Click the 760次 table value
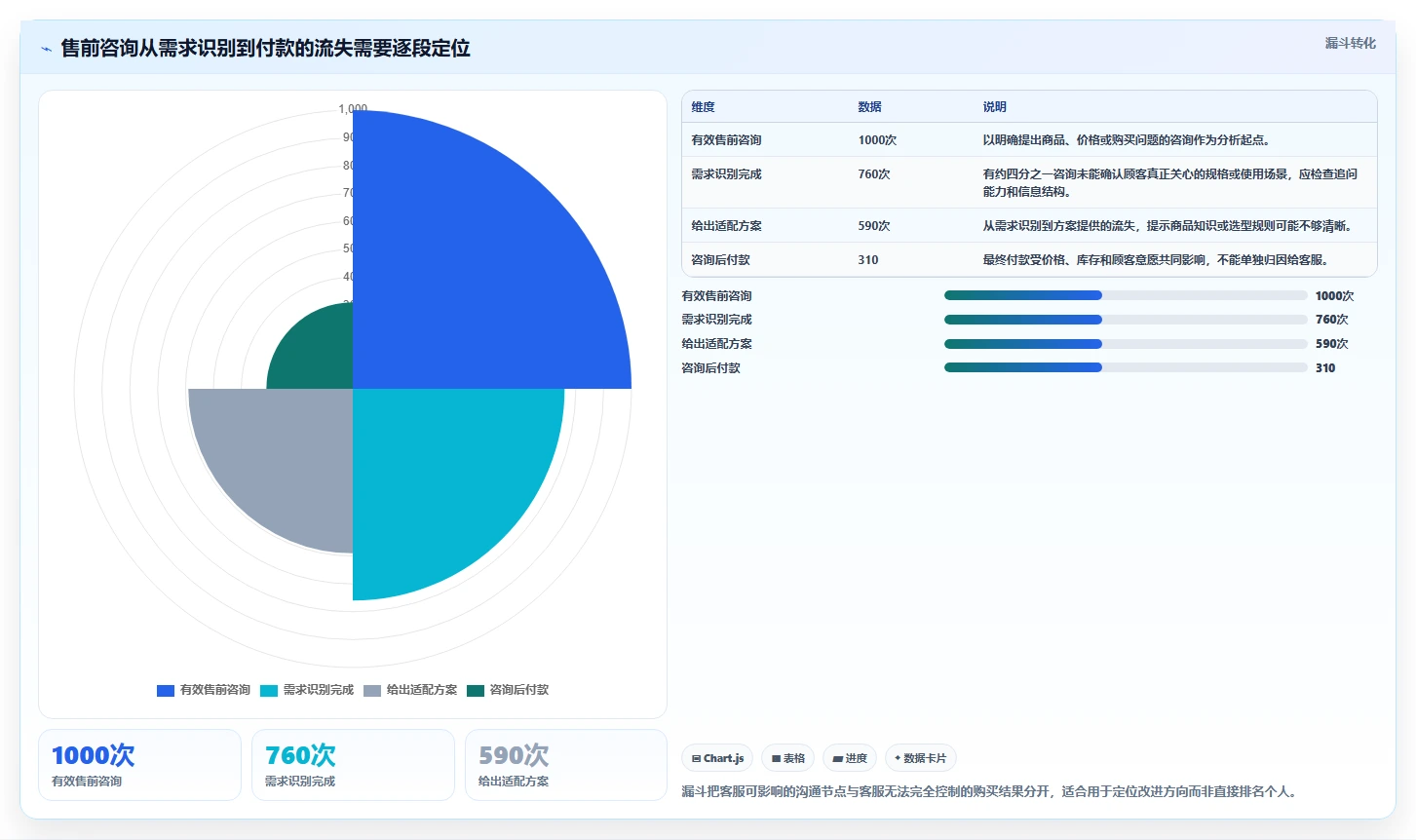Viewport: 1416px width, 840px height. pyautogui.click(x=874, y=174)
